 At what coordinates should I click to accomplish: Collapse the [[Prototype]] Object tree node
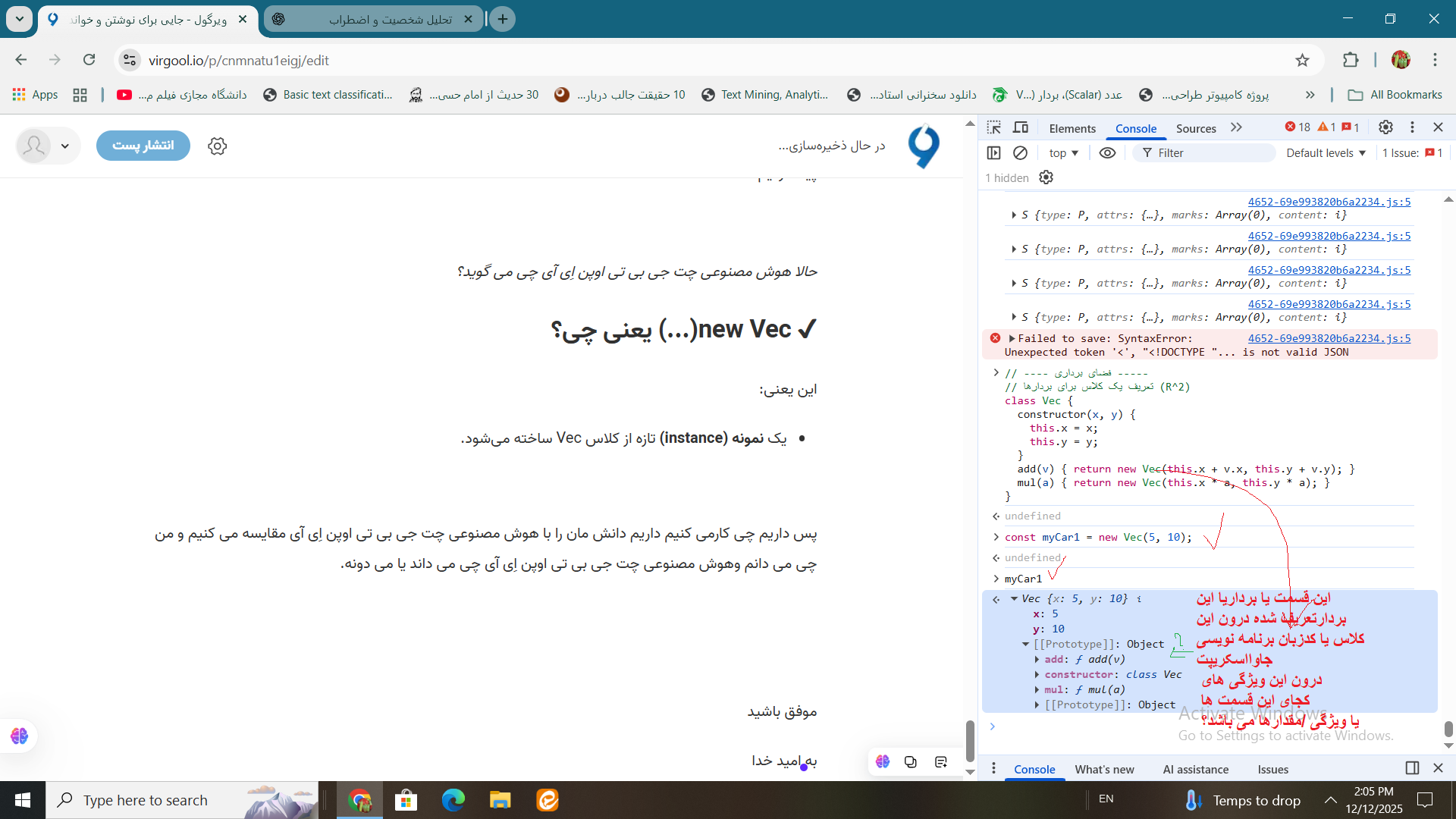coord(1025,644)
